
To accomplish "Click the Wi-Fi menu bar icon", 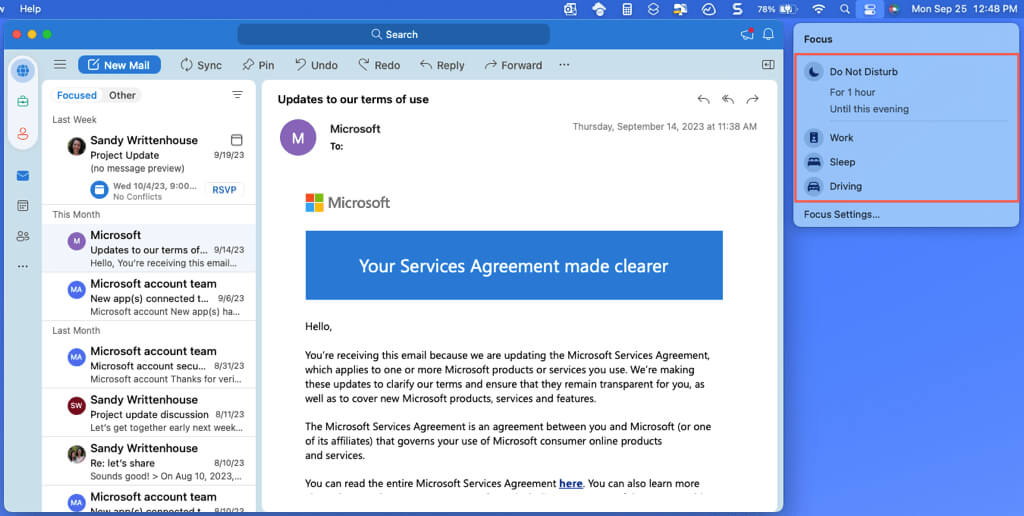I will 818,9.
